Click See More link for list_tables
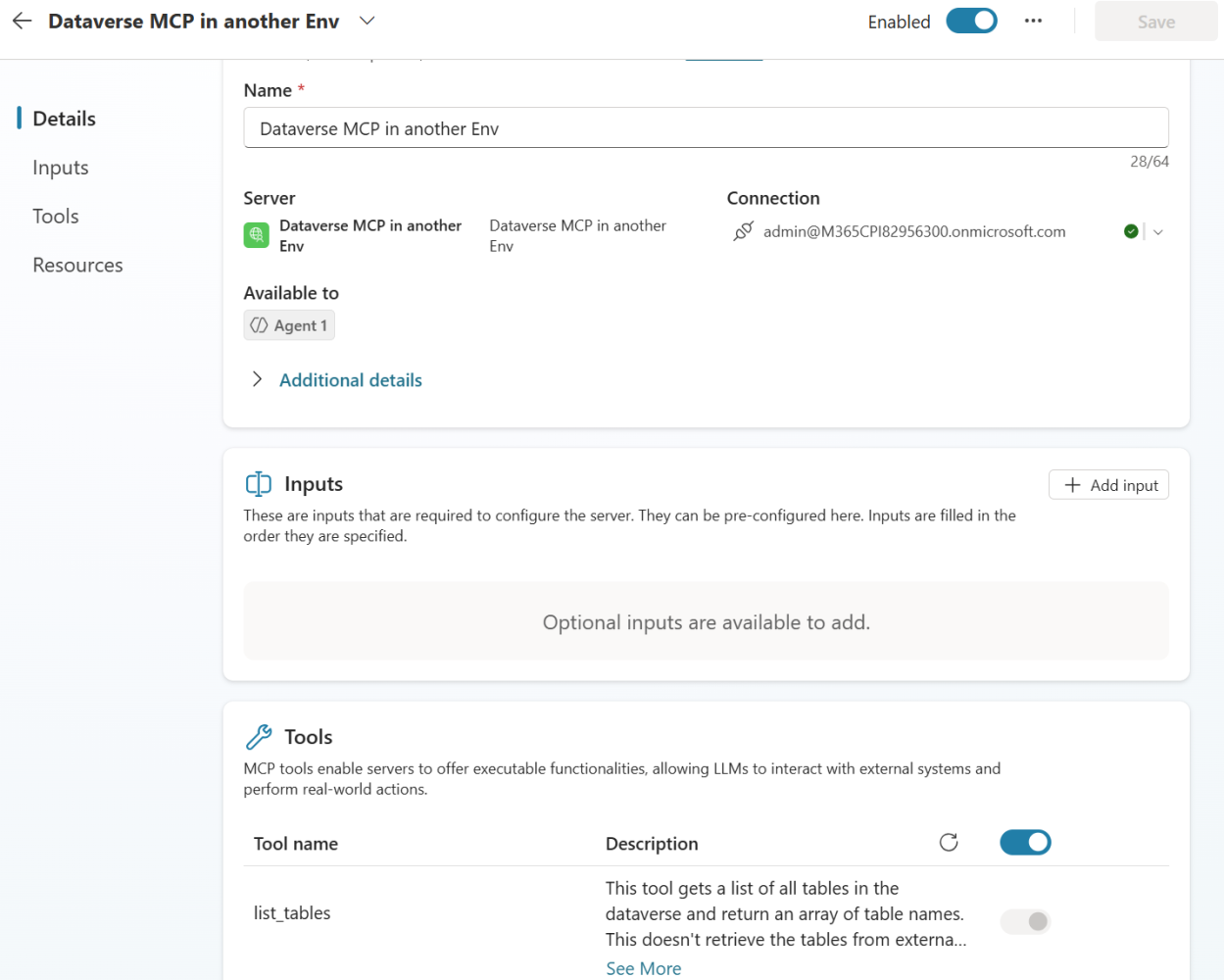1224x980 pixels. point(643,968)
